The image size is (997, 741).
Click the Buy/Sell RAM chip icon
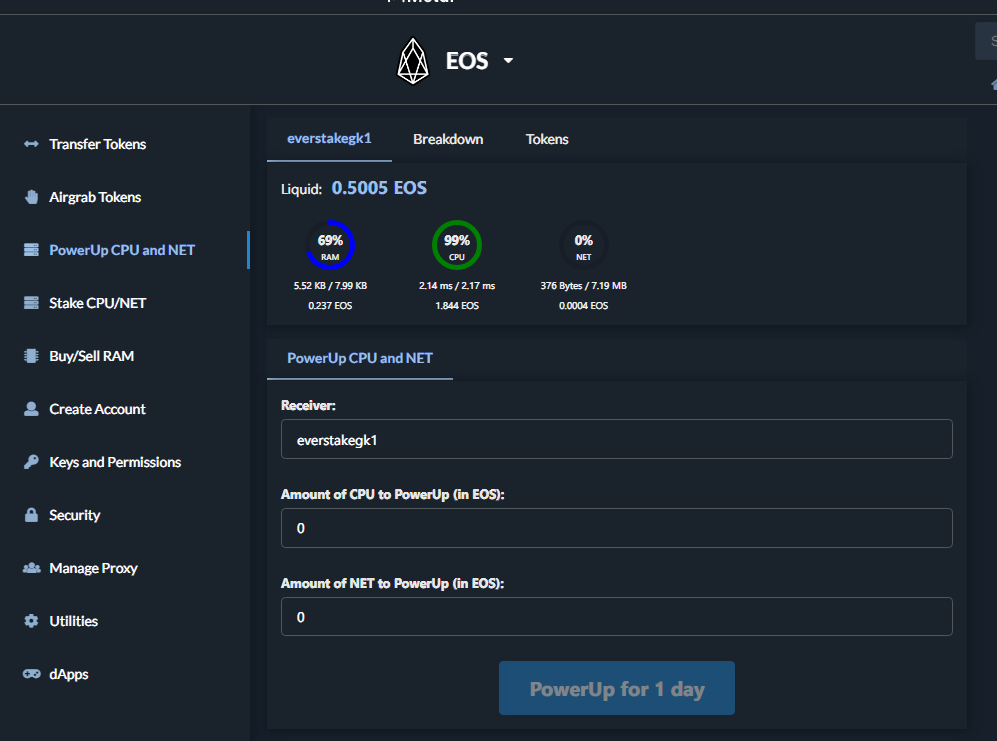(31, 356)
